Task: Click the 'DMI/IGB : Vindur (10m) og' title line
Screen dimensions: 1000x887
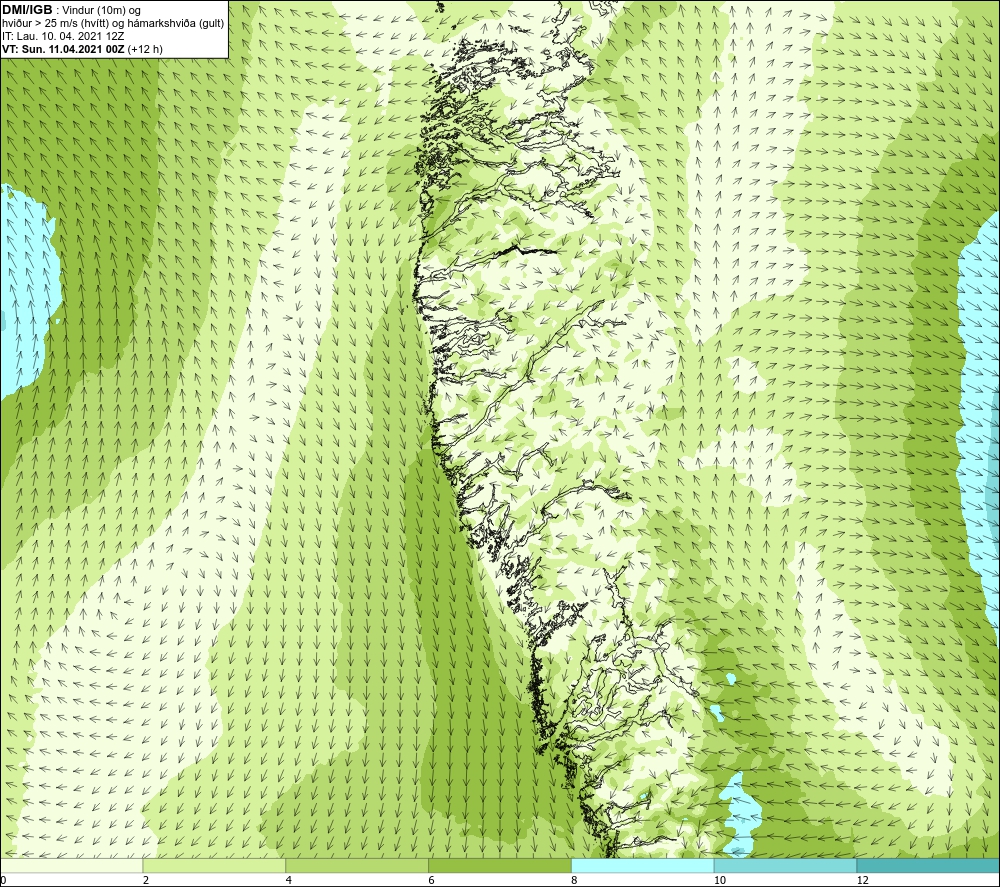Action: (x=71, y=10)
